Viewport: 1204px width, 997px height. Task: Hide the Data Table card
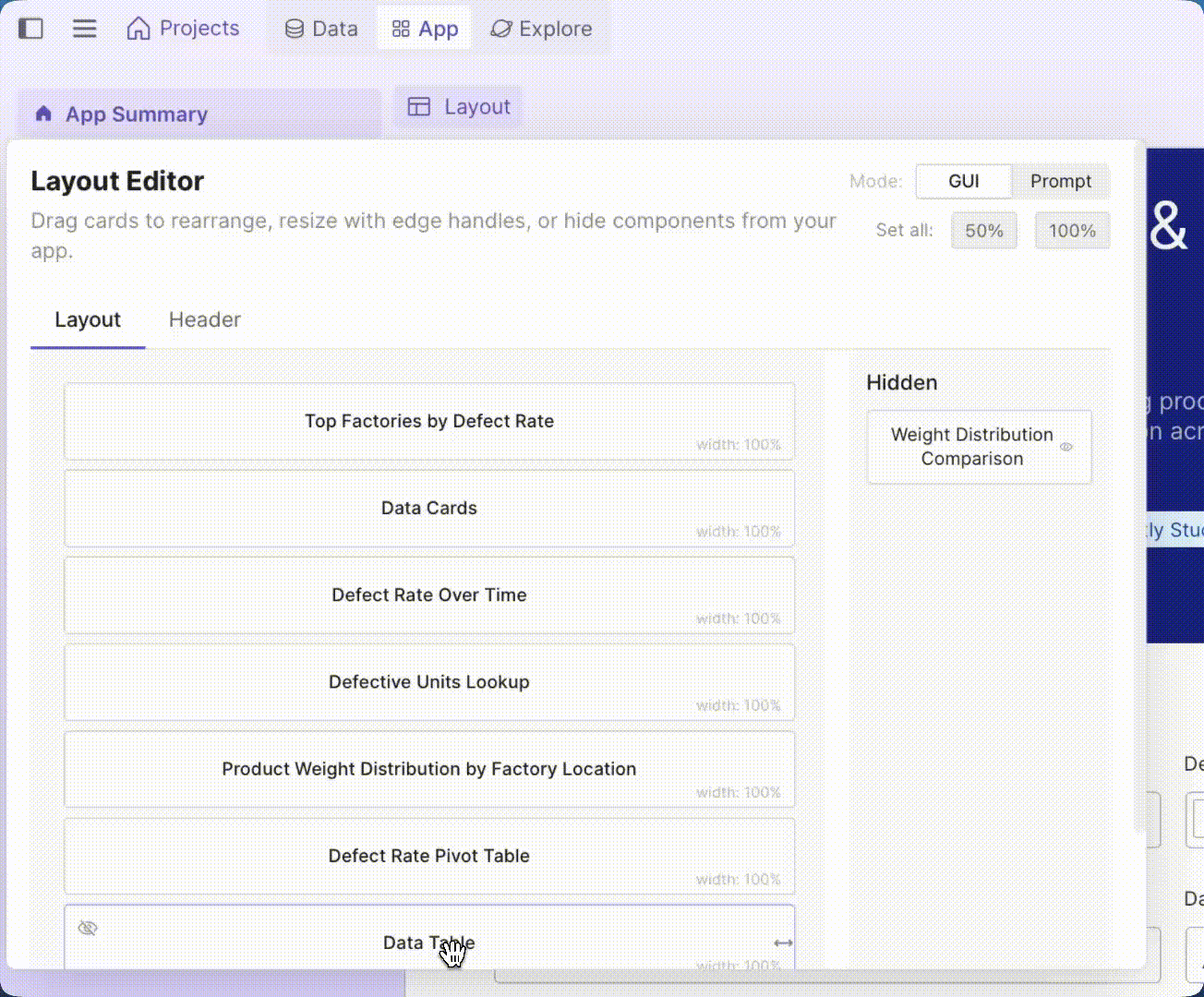coord(88,928)
